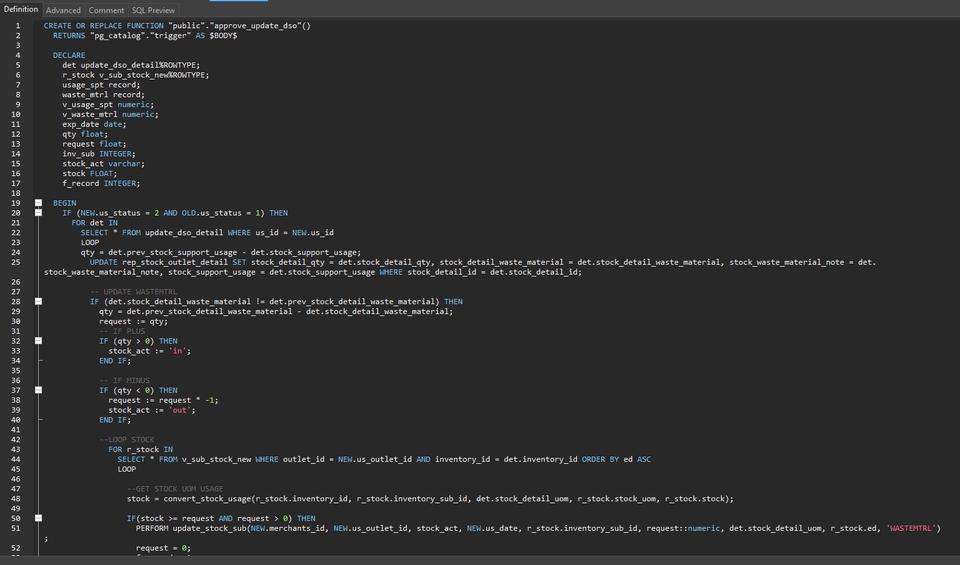Click the FOR r_stock IN line

(x=140, y=449)
